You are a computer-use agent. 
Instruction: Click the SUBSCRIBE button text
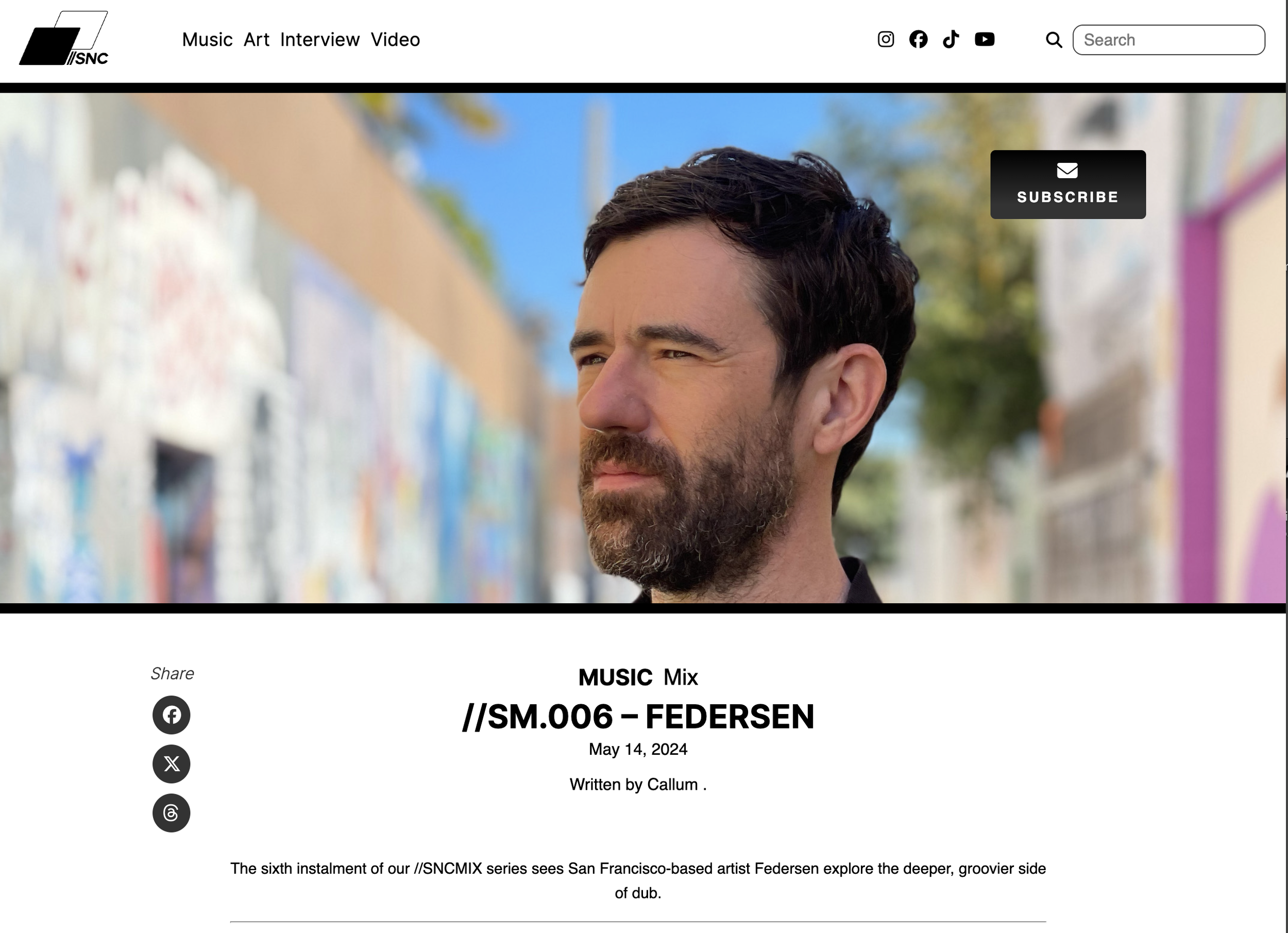tap(1067, 197)
